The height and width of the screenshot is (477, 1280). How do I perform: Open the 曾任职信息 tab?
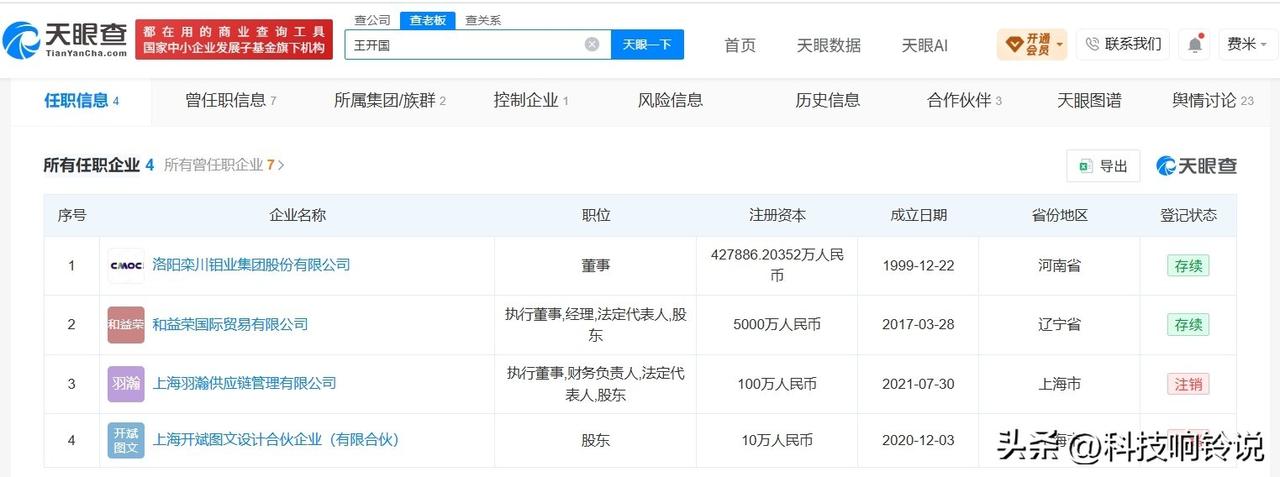(x=230, y=101)
